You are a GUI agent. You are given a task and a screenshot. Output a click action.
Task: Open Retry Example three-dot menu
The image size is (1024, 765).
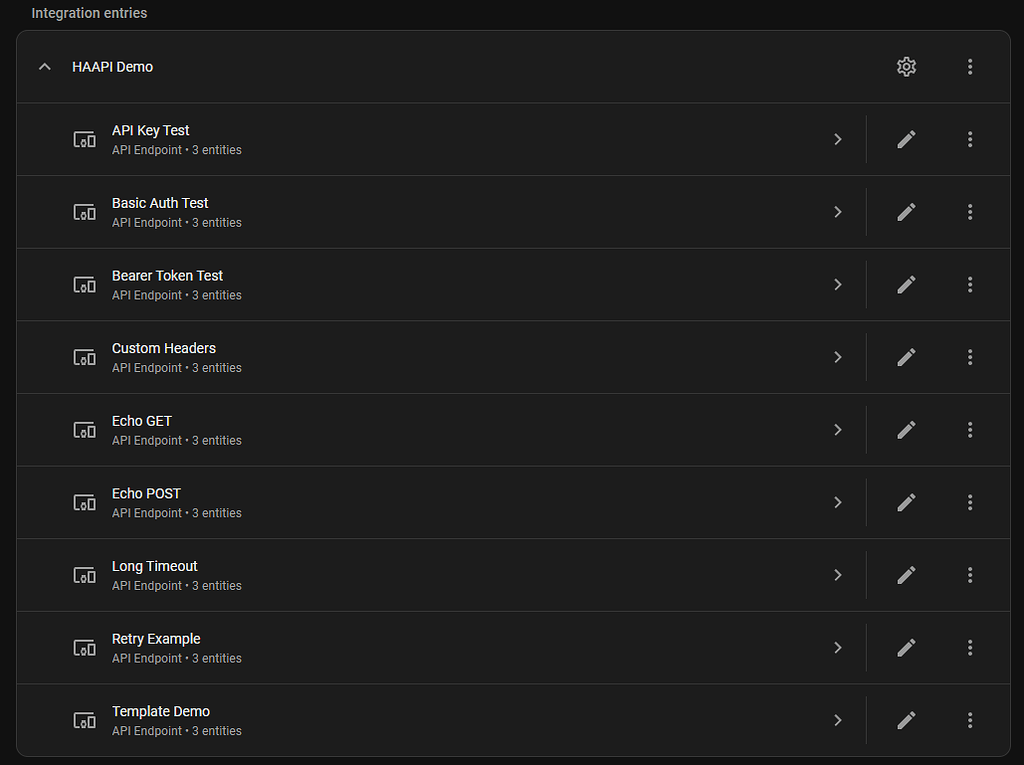970,647
